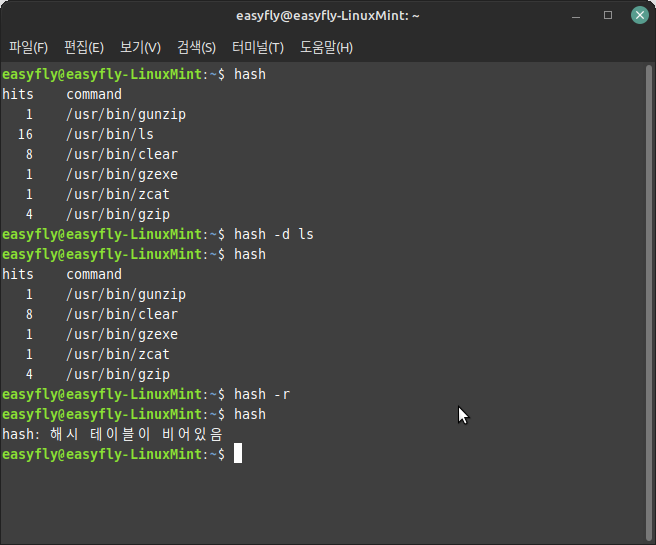
Task: Close the terminal window
Action: click(640, 15)
